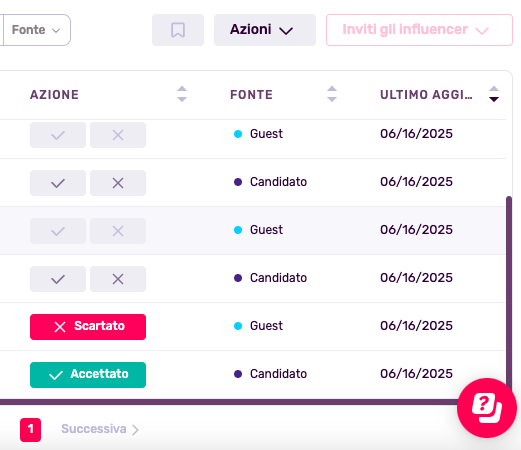521x450 pixels.
Task: Sort table by Azione column
Action: [182, 94]
